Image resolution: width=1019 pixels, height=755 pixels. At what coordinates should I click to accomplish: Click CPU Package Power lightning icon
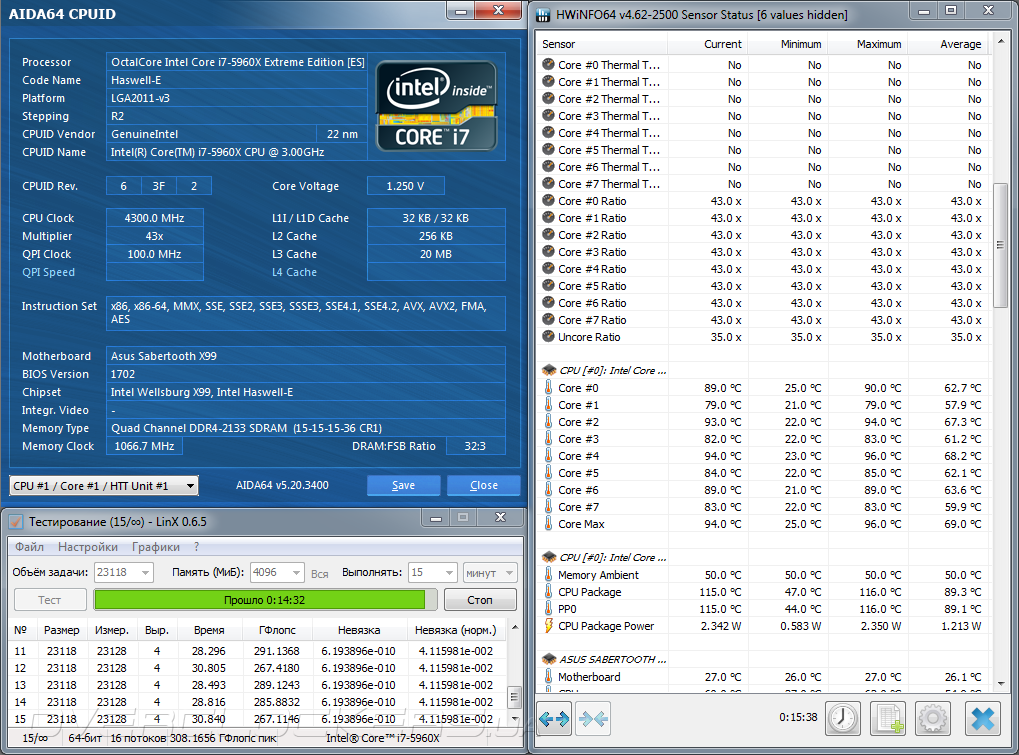[x=548, y=626]
